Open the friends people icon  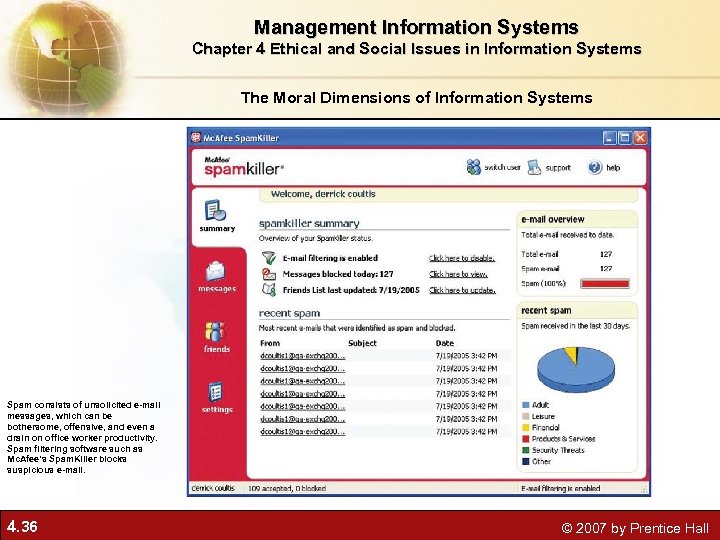pyautogui.click(x=214, y=332)
